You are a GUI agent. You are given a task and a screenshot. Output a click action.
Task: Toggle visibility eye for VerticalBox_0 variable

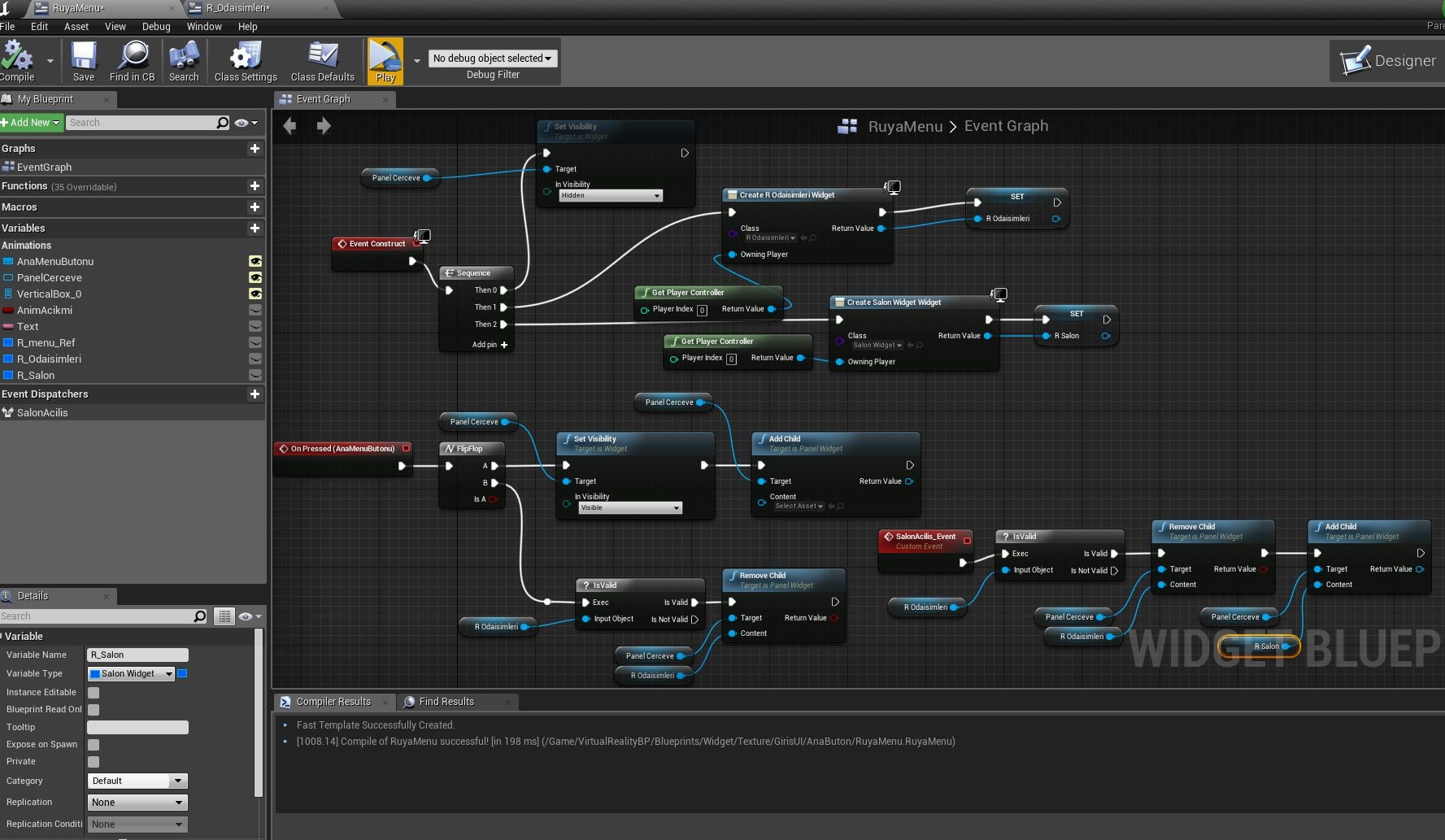255,294
